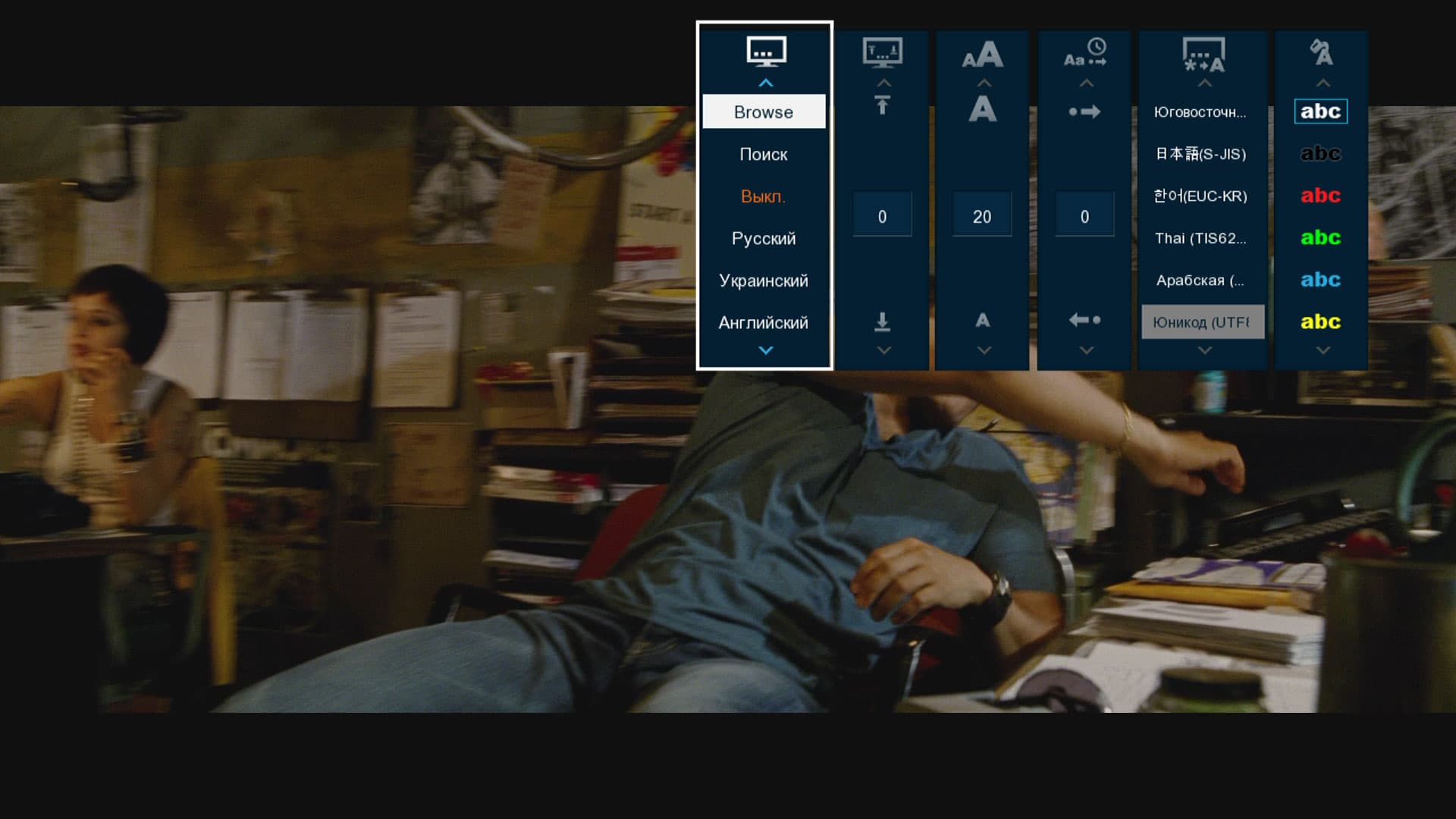Click the subtitle track icon at top

(766, 52)
